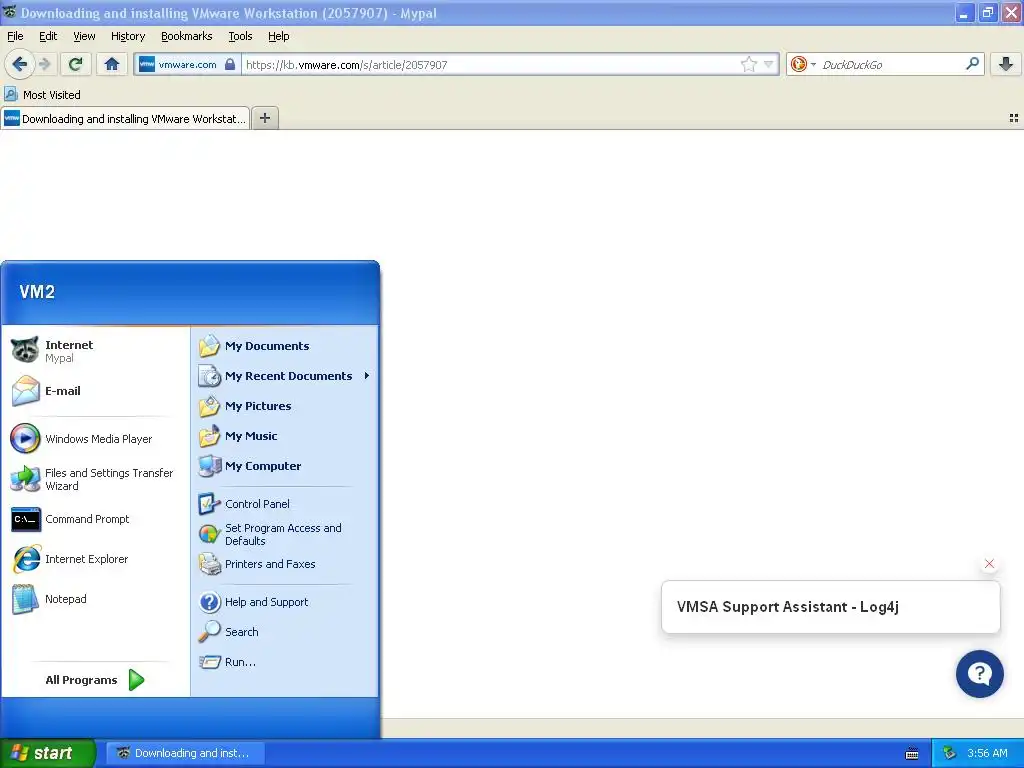
Task: Open the History menu
Action: click(x=127, y=36)
